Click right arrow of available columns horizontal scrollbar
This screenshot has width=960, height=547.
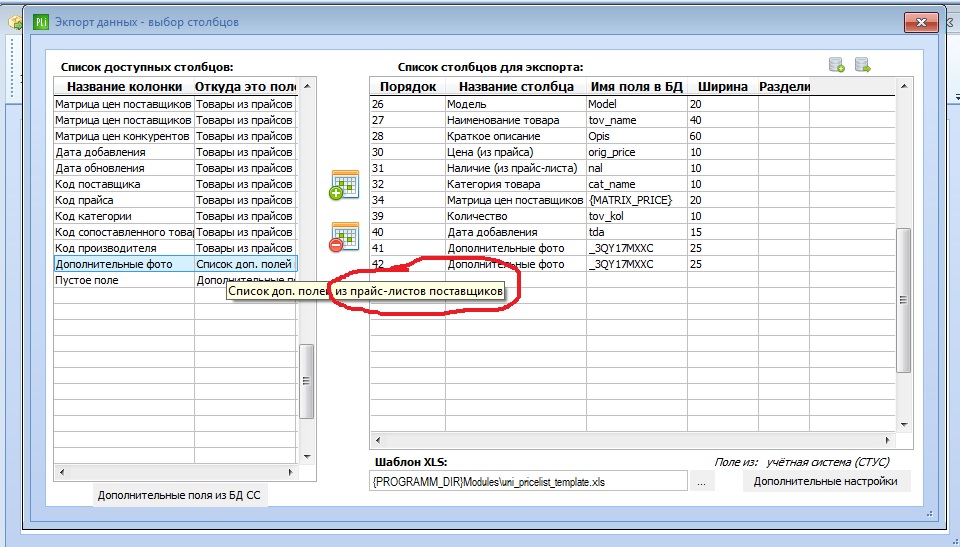291,472
